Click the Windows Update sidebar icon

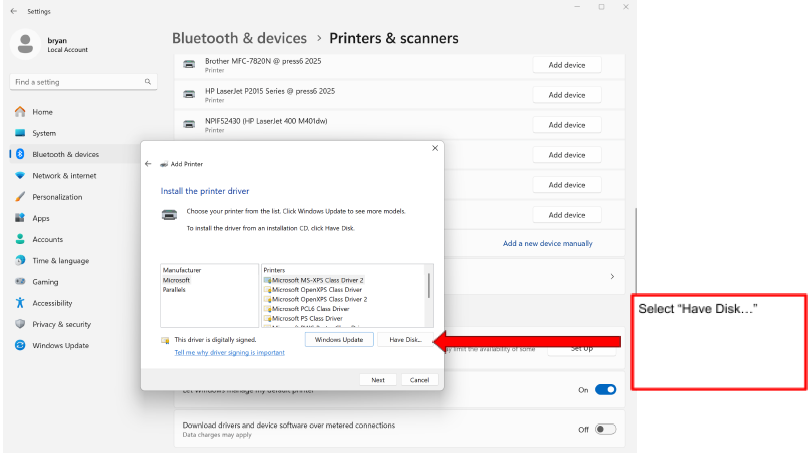(20, 345)
